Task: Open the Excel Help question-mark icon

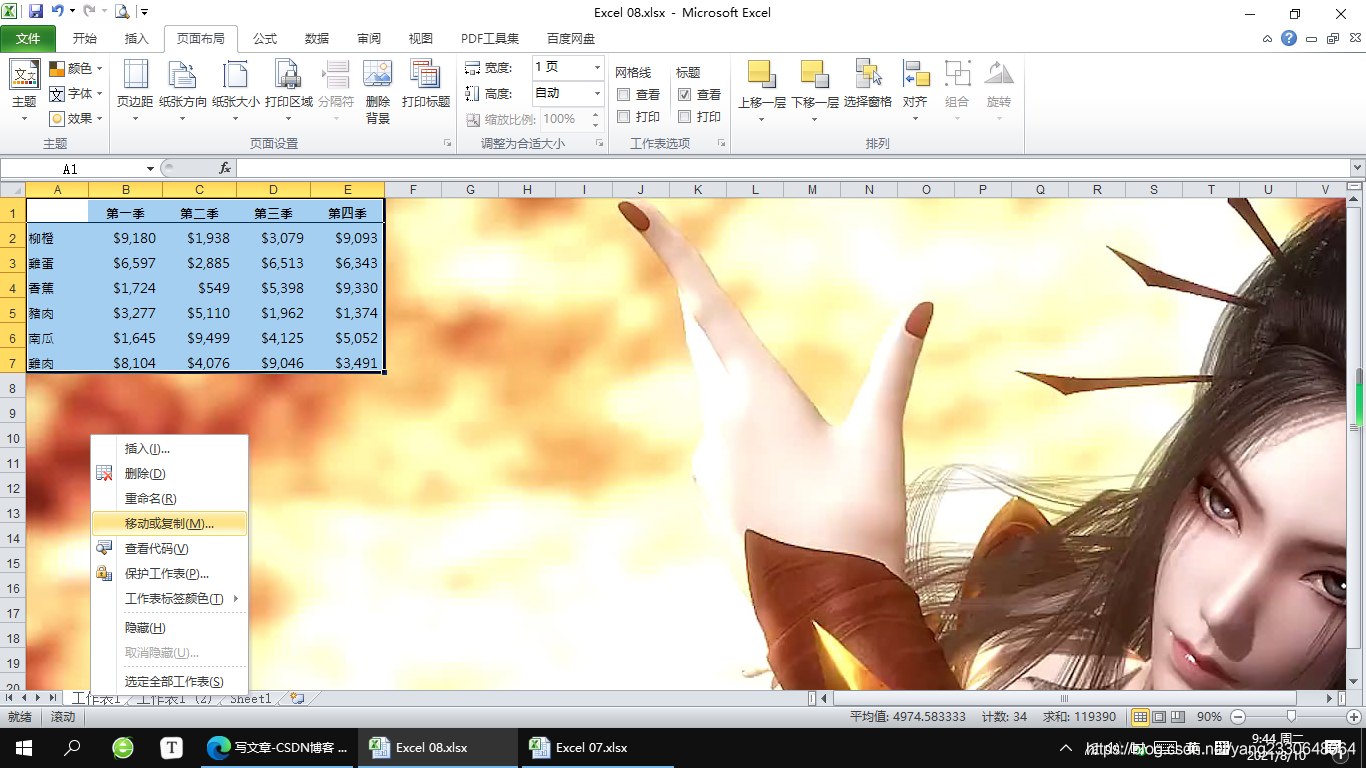Action: point(1289,39)
